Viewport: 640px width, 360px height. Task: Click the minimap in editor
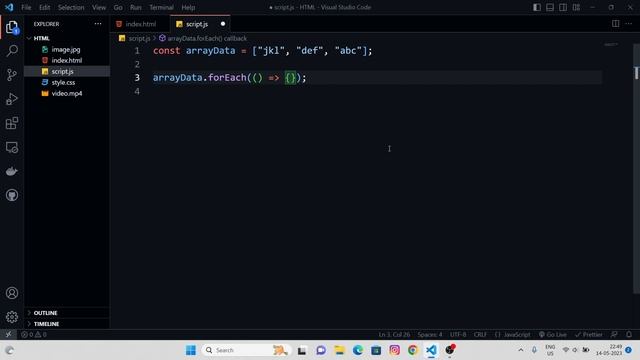click(x=611, y=44)
